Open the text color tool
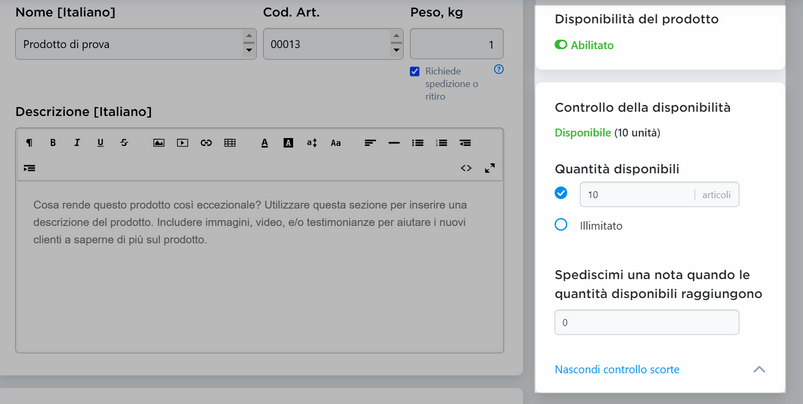The height and width of the screenshot is (404, 803). pos(264,143)
